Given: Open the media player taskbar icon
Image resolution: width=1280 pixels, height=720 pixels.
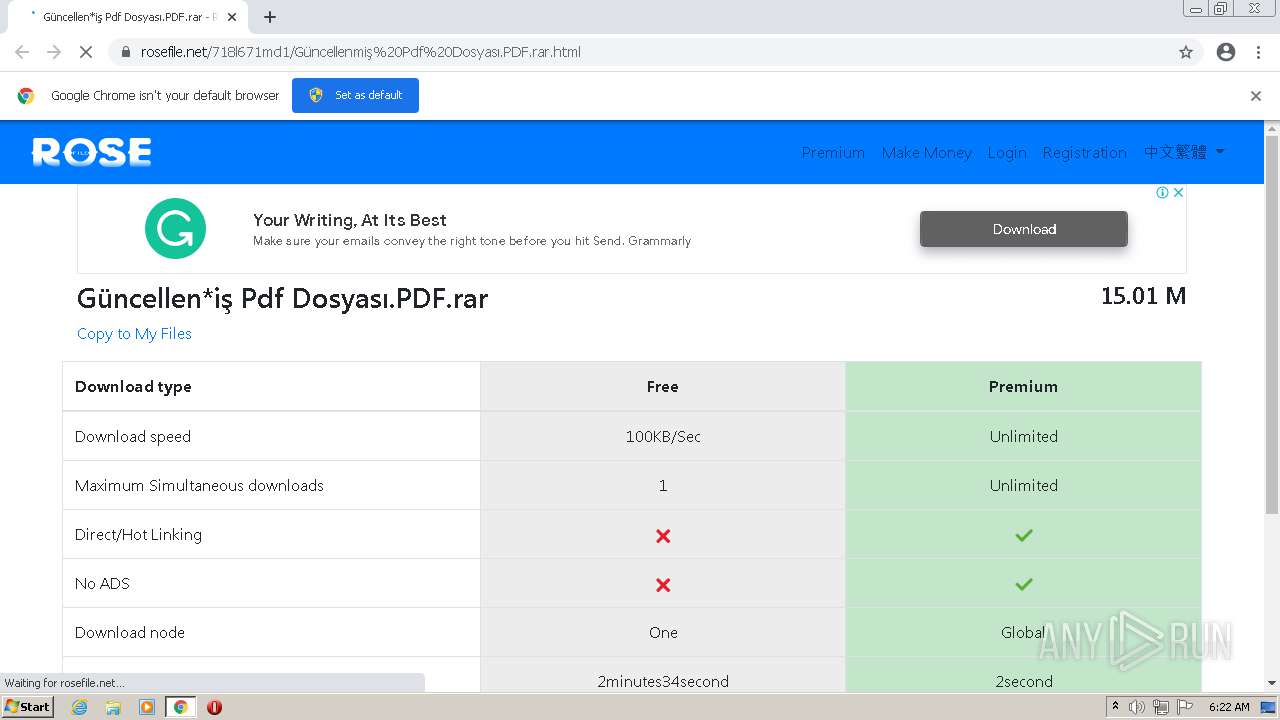Looking at the screenshot, I should pyautogui.click(x=147, y=707).
